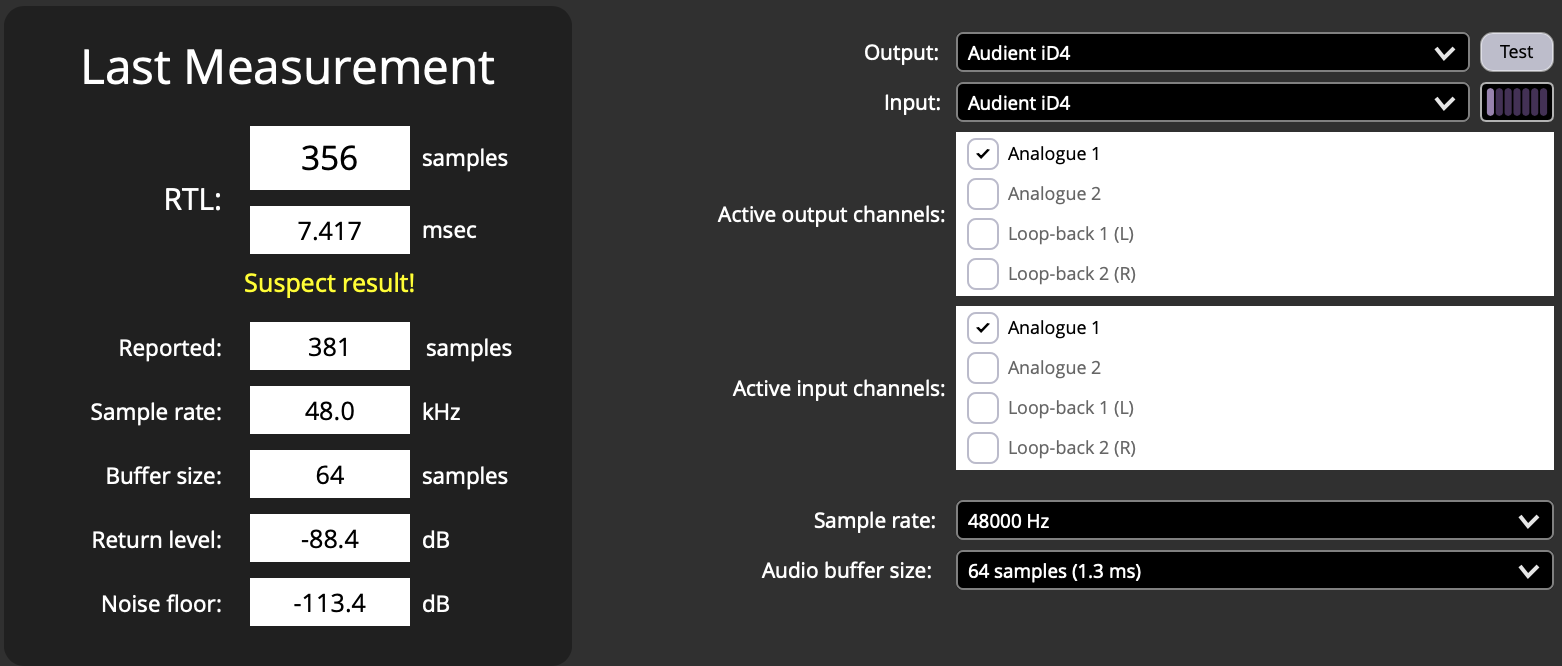1562x666 pixels.
Task: Click the Return level dB value
Action: click(329, 540)
